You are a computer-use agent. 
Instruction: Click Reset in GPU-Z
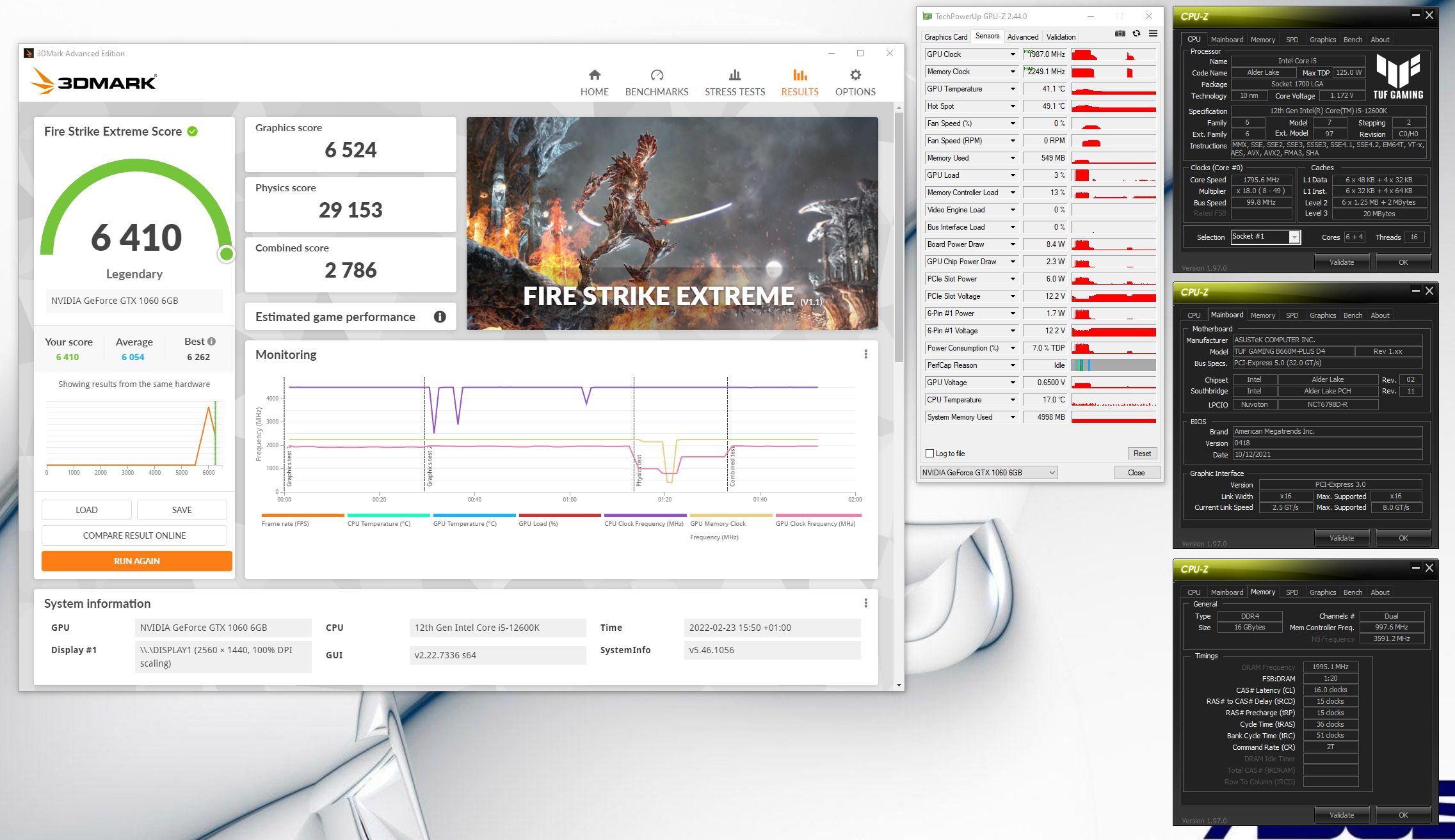(x=1142, y=454)
